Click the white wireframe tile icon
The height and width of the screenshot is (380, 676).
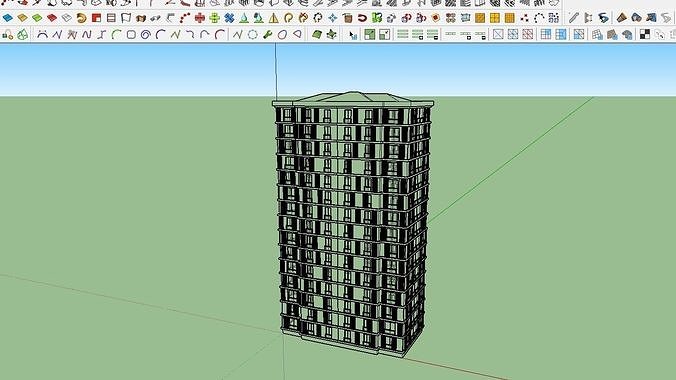point(66,18)
